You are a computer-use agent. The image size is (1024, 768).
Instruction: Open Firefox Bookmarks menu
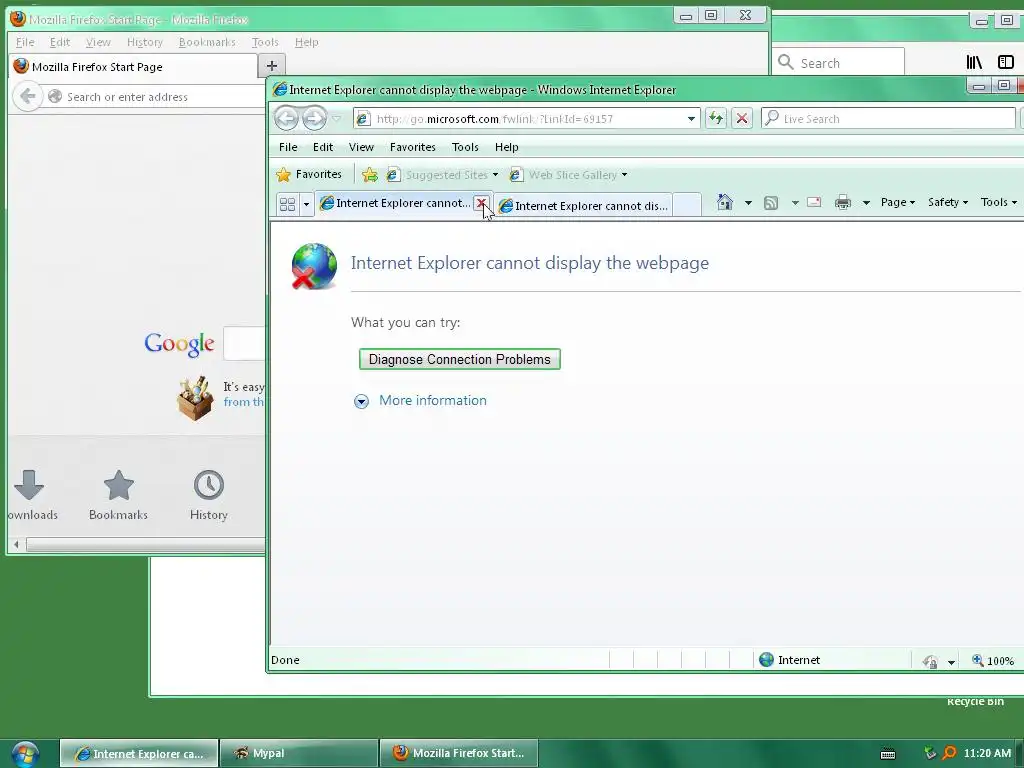pos(207,42)
